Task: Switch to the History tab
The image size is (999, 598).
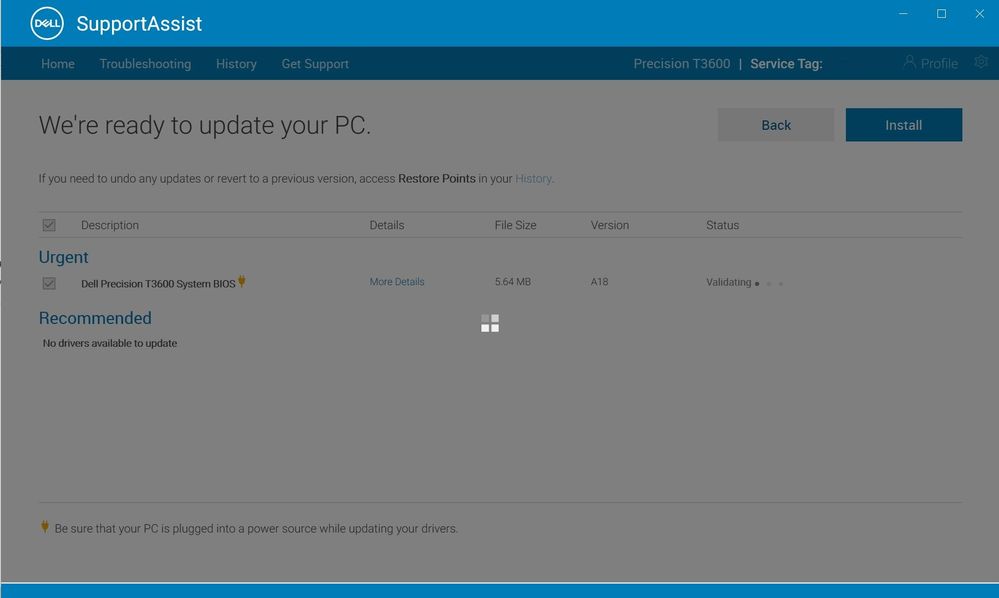Action: pos(236,64)
